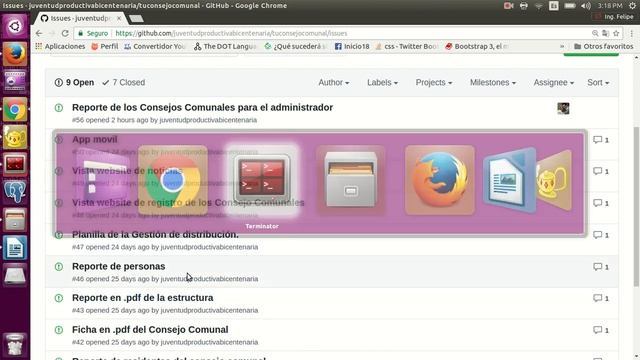The height and width of the screenshot is (360, 640).
Task: Open issue Reporte en .pdf de la estructura
Action: 142,298
